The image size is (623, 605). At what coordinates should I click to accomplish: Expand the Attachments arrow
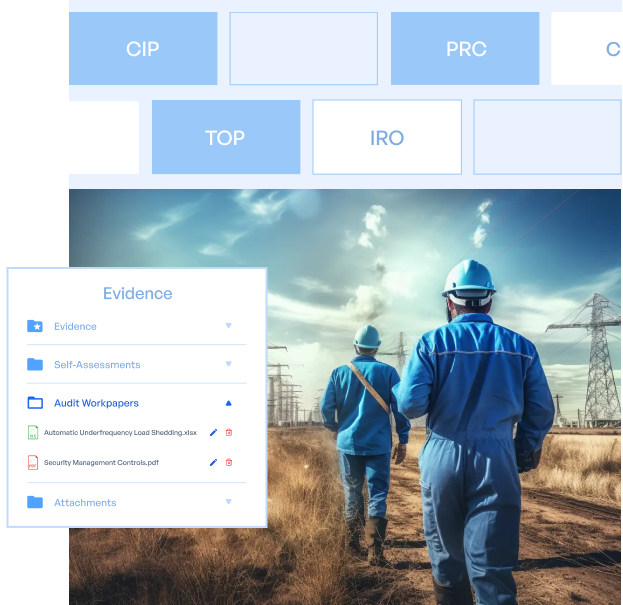point(228,502)
